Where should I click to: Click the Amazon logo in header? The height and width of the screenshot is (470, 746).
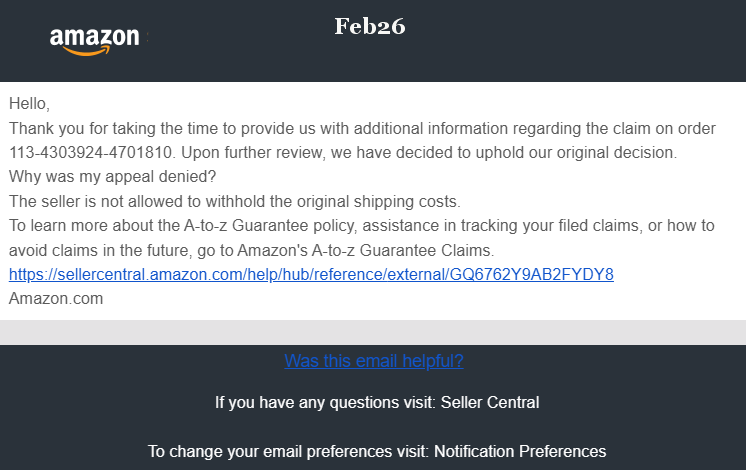(95, 41)
